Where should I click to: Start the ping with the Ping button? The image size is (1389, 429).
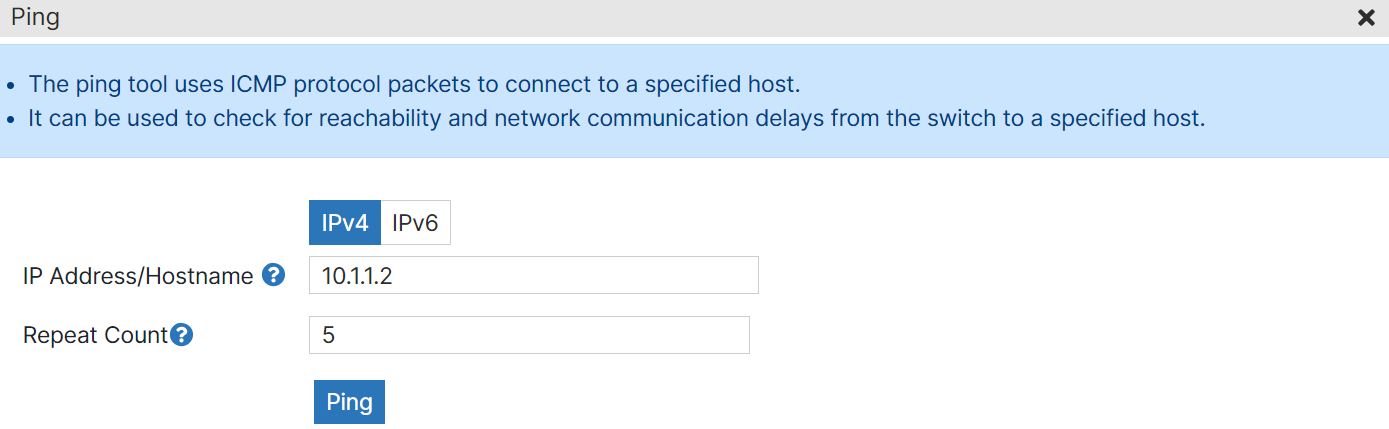coord(349,402)
